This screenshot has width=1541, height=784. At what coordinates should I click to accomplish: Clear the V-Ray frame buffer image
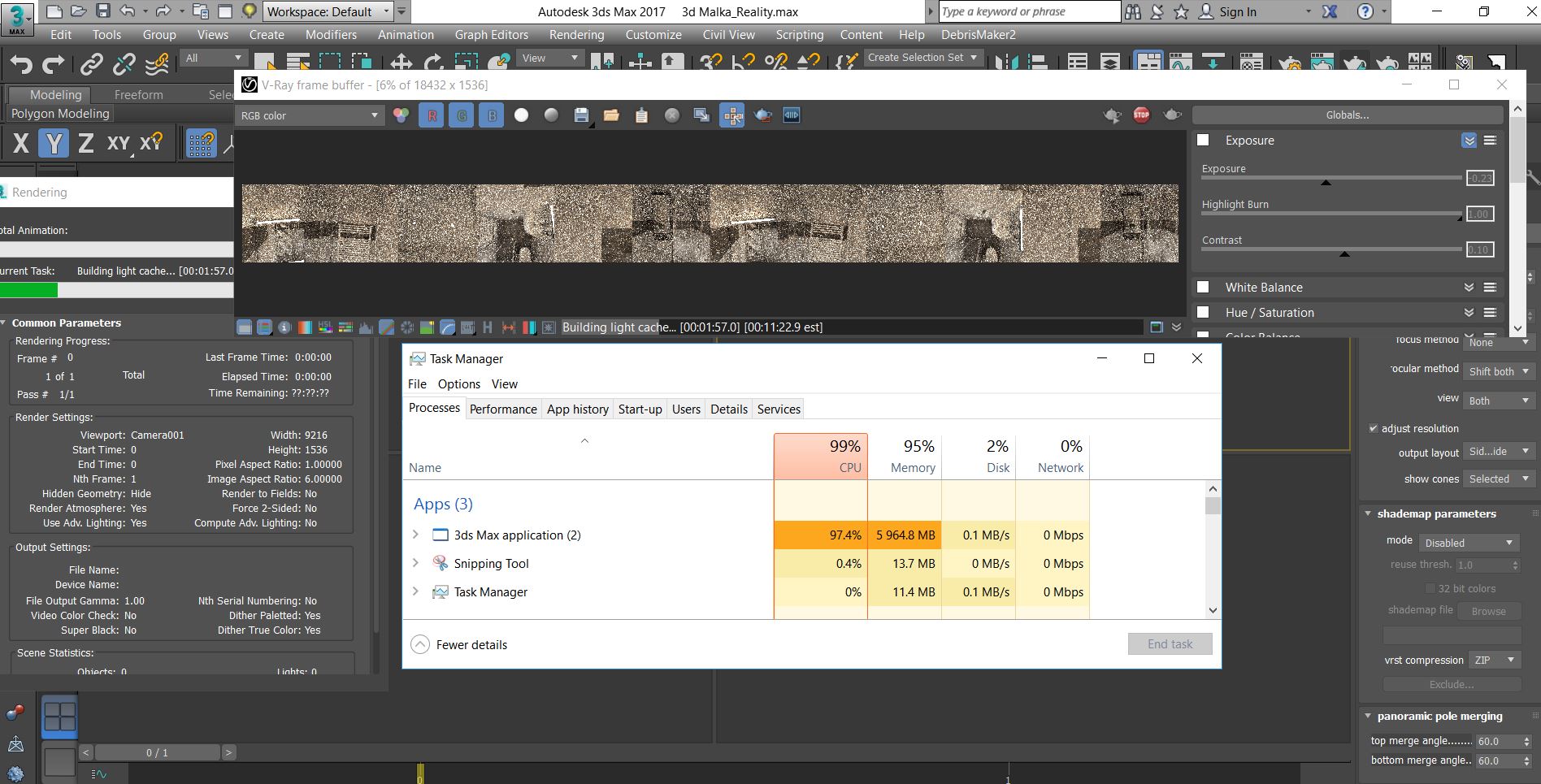671,115
